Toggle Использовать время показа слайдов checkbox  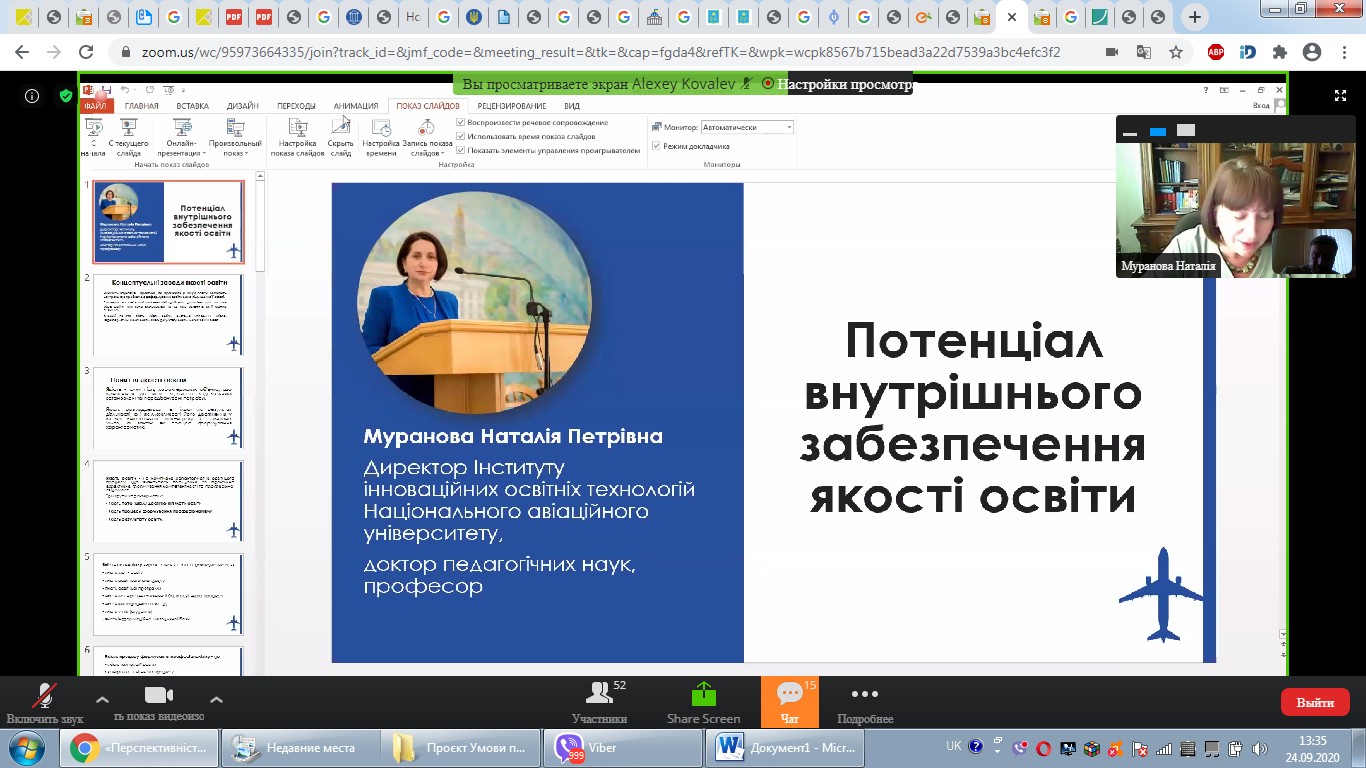pyautogui.click(x=461, y=136)
